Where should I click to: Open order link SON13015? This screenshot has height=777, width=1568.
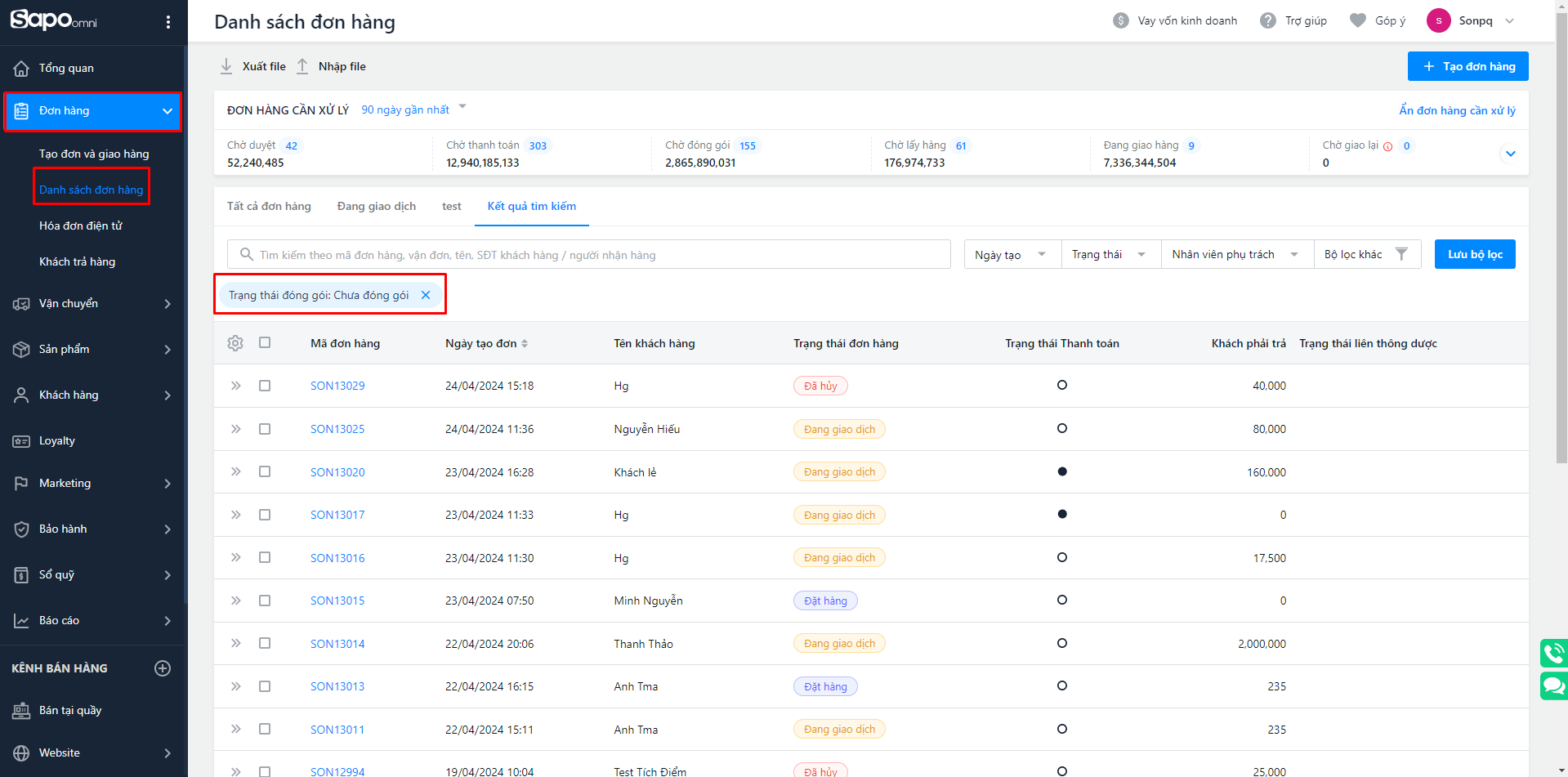pyautogui.click(x=337, y=601)
